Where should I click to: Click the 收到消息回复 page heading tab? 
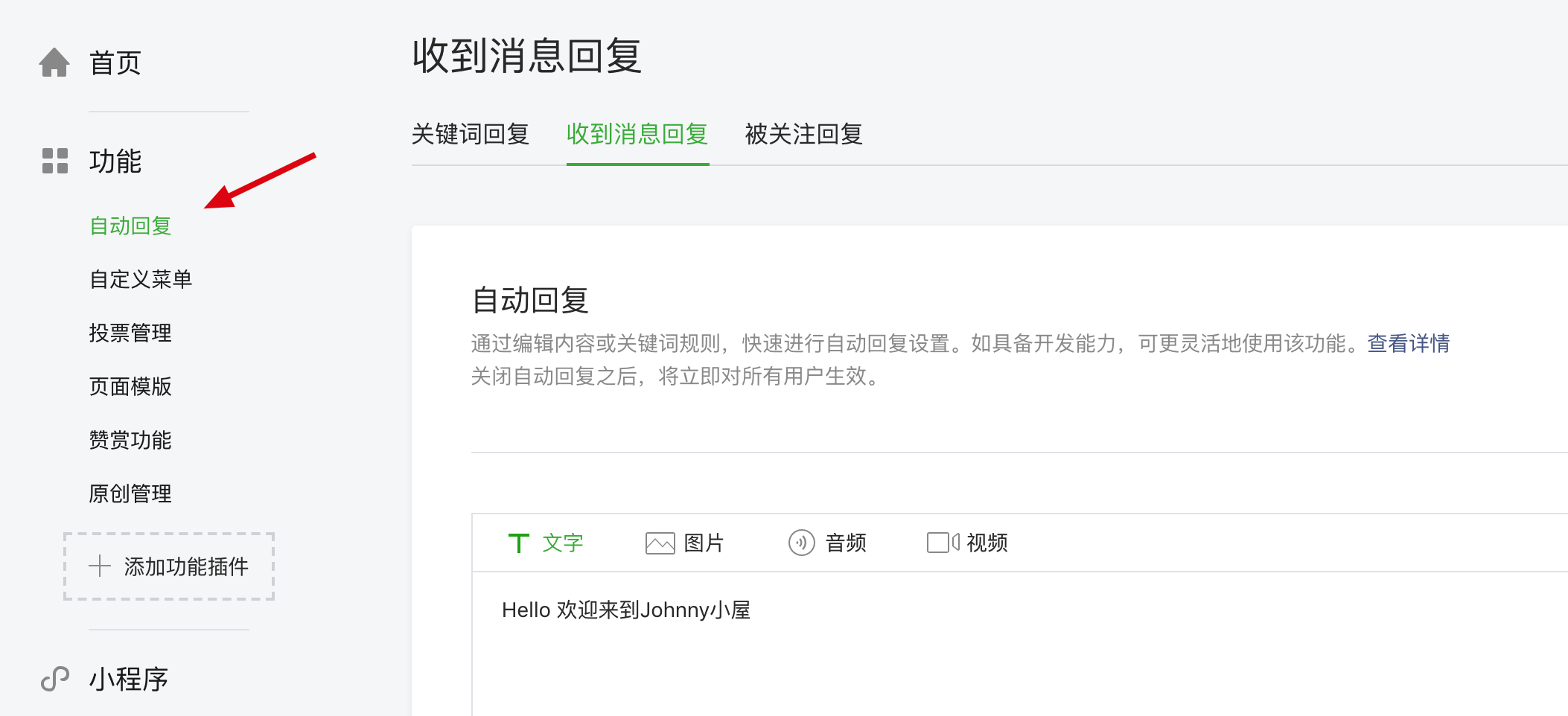pyautogui.click(x=637, y=135)
